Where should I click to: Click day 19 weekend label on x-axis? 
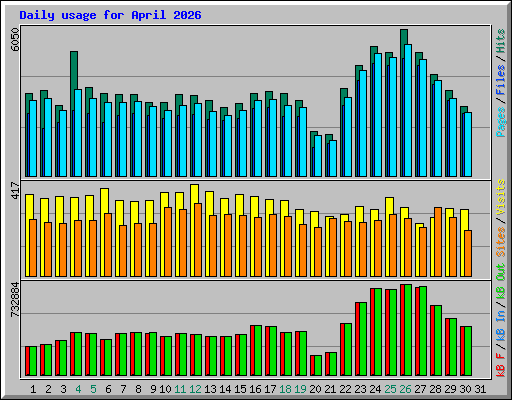click(300, 389)
